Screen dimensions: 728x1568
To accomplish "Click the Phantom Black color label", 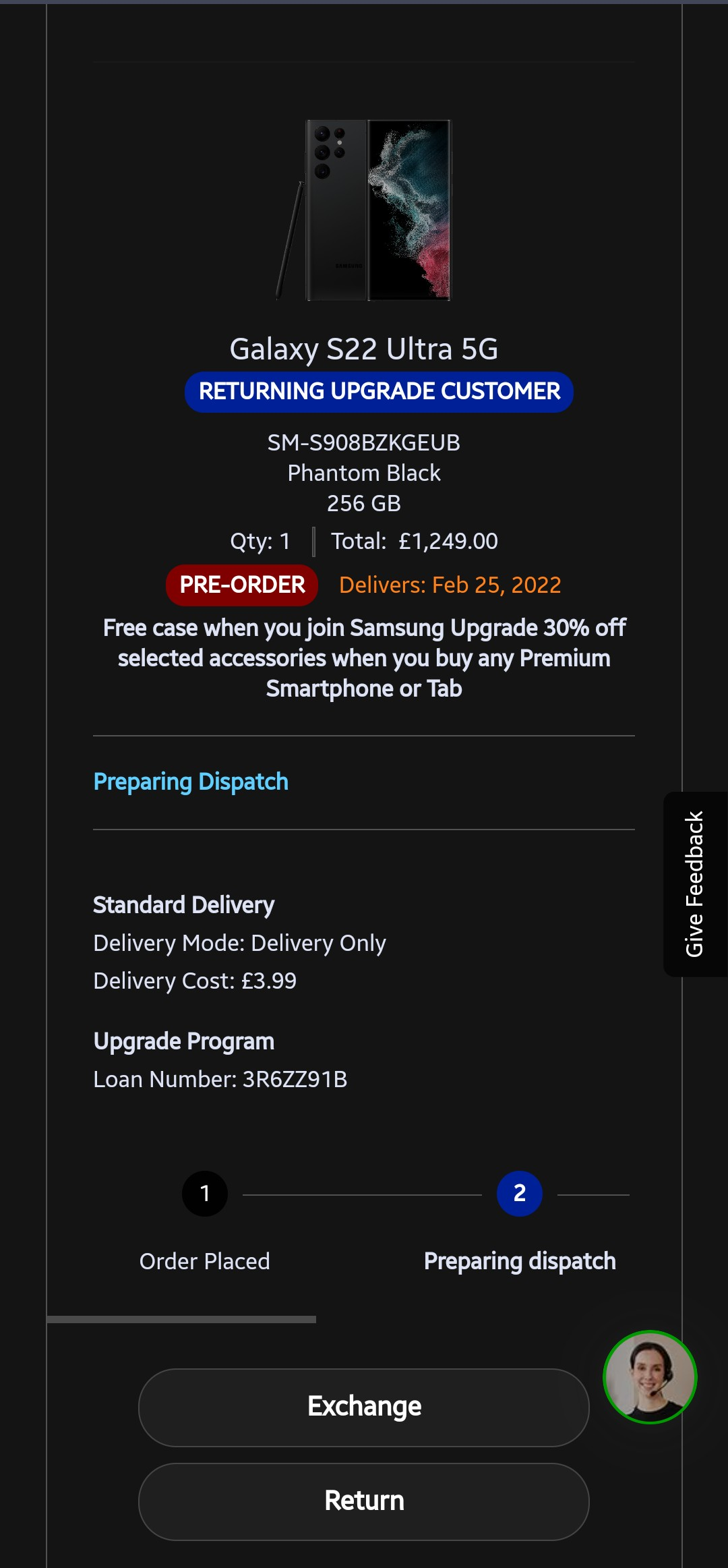I will (x=363, y=473).
